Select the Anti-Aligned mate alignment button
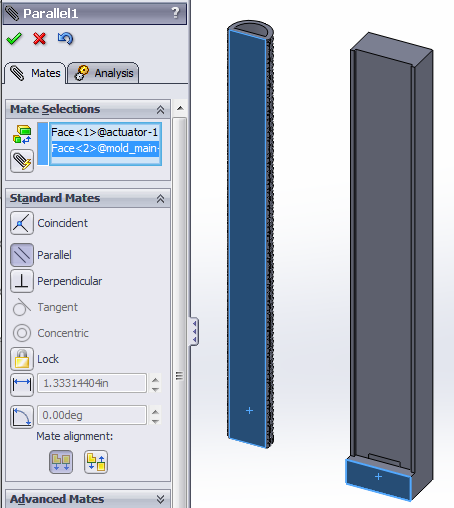Viewport: 454px width, 508px height. 96,462
